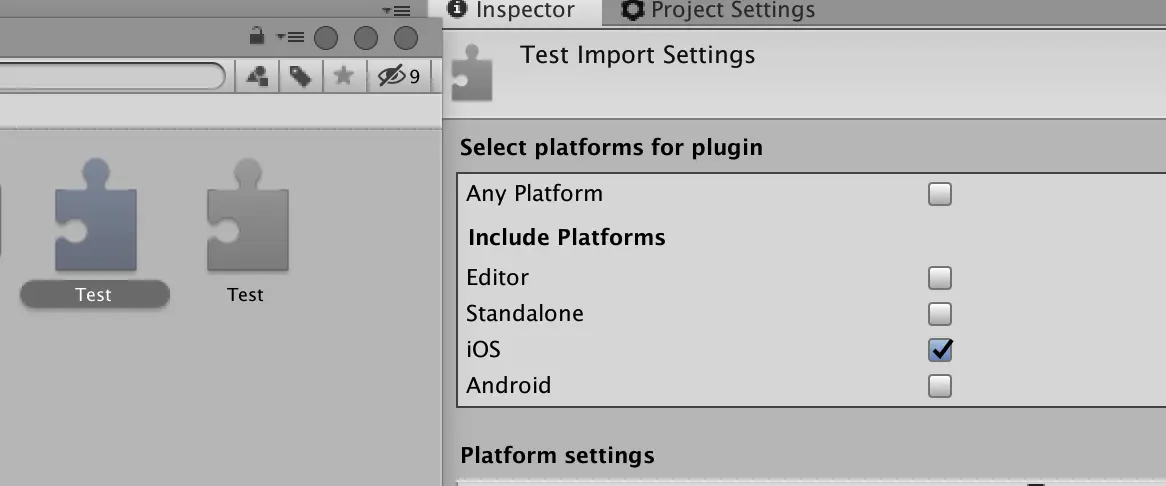Click inside the project search field
The image size is (1166, 486).
click(x=112, y=76)
